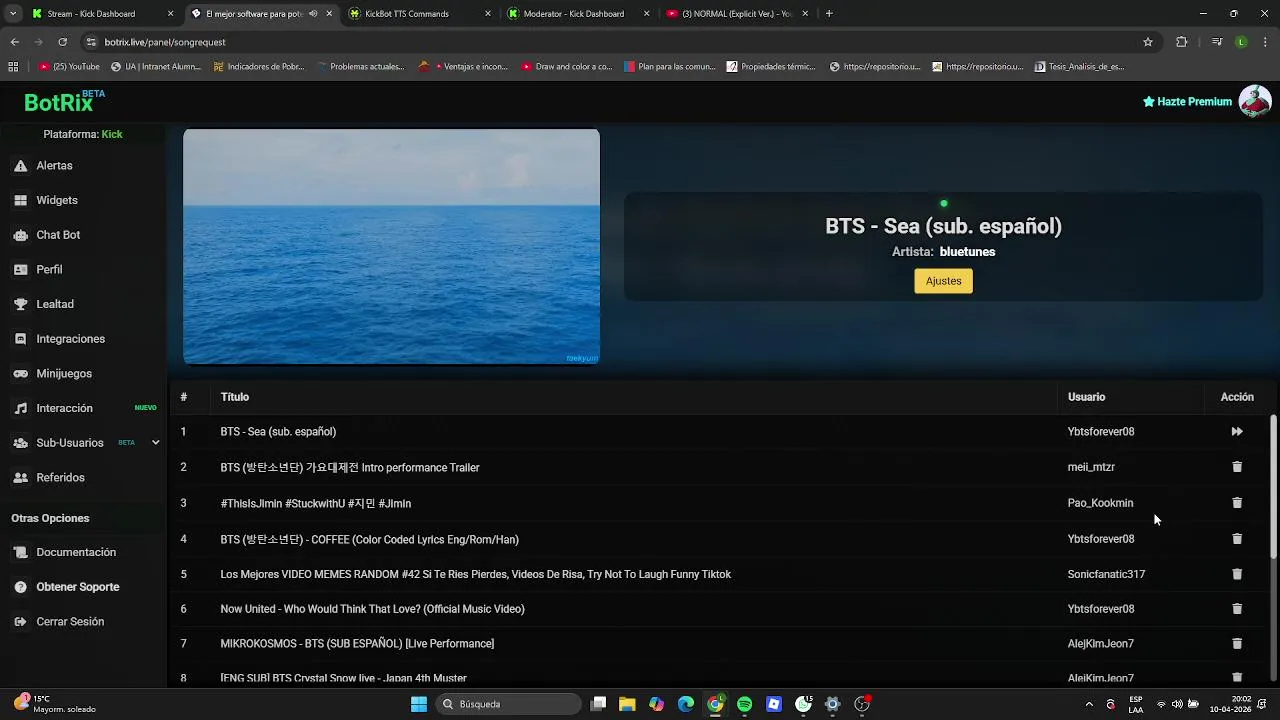Screen dimensions: 1280x720
Task: Open the YouTube bookmark
Action: tap(69, 67)
